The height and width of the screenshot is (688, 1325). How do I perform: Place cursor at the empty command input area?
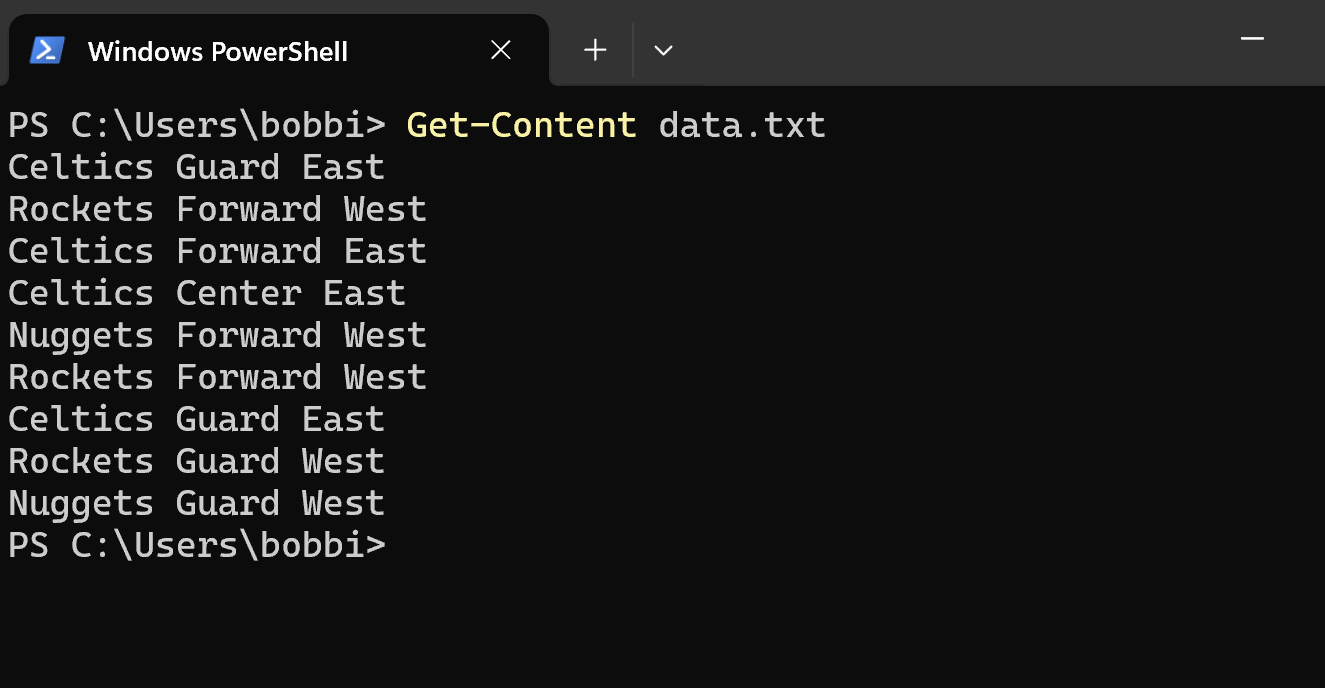click(x=420, y=544)
